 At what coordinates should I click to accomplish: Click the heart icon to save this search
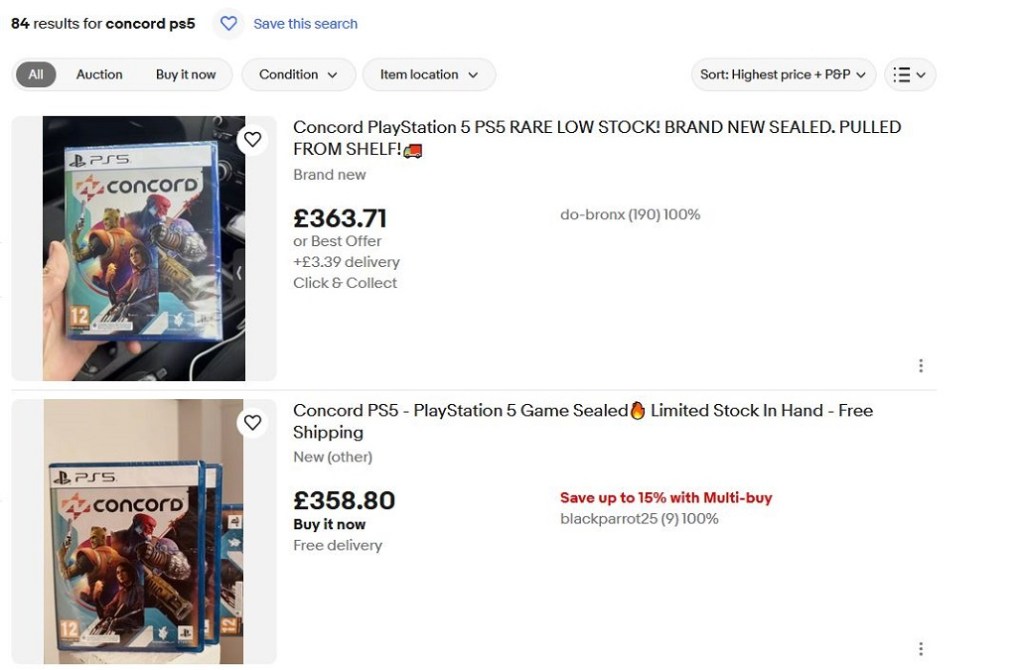tap(228, 23)
